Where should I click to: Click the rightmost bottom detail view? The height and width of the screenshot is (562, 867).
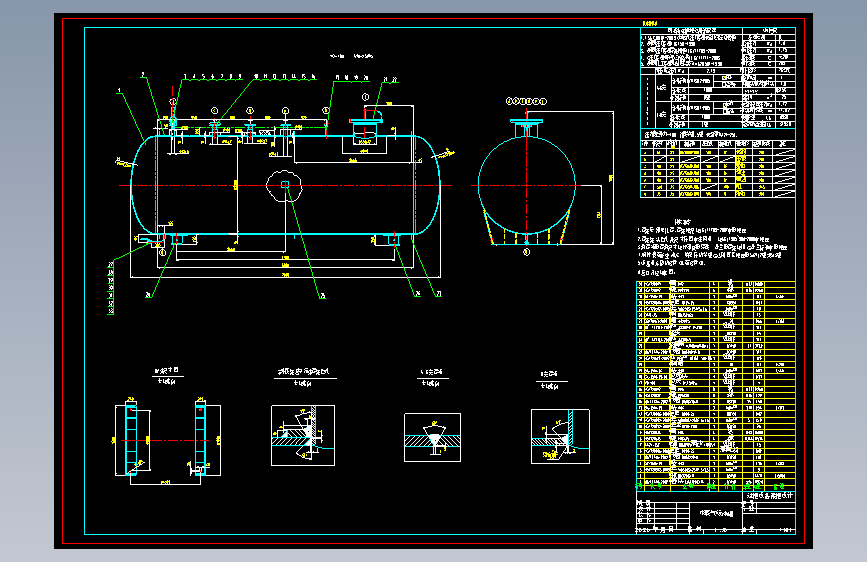pyautogui.click(x=560, y=436)
